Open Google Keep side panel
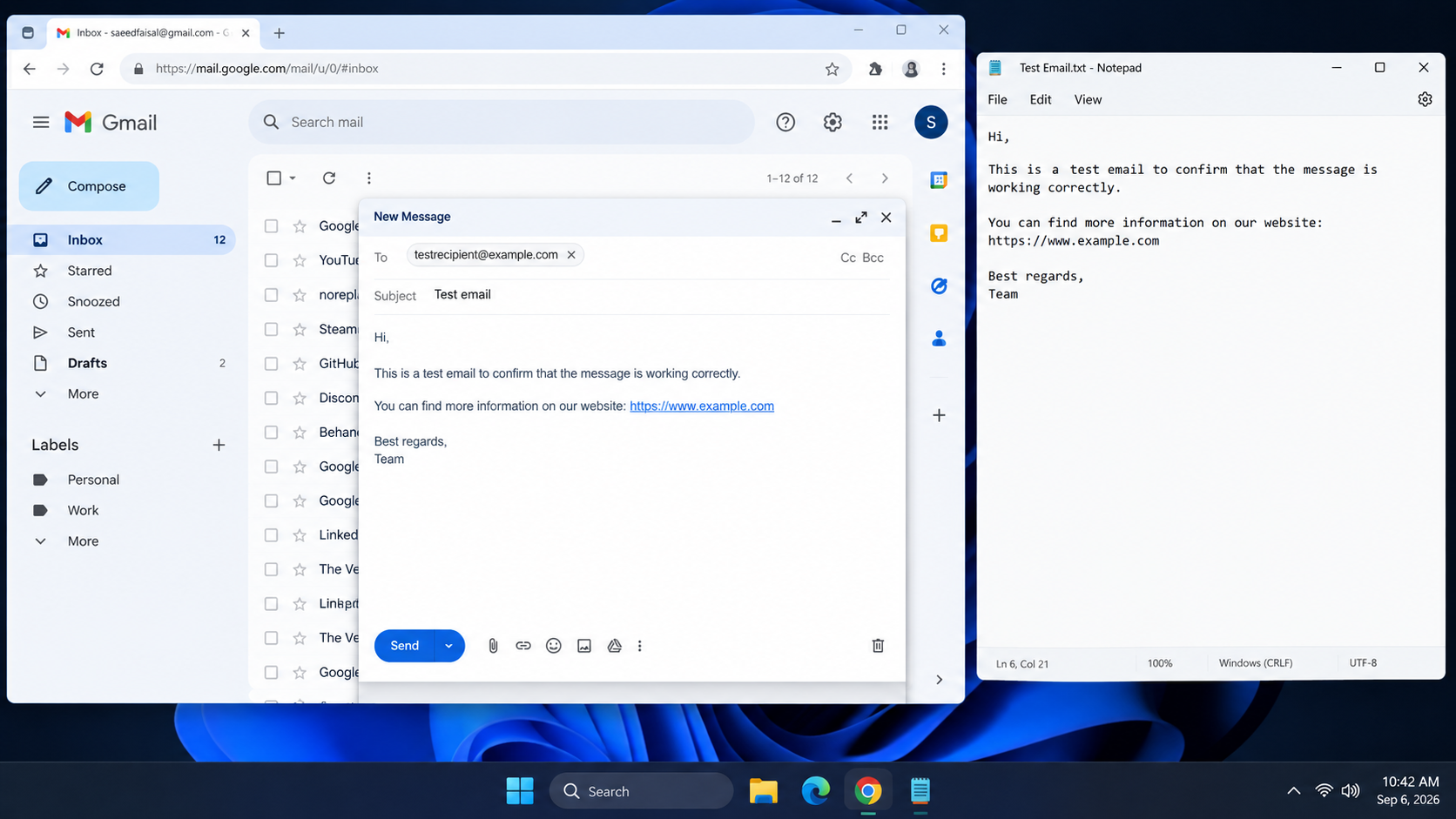1456x819 pixels. point(939,233)
